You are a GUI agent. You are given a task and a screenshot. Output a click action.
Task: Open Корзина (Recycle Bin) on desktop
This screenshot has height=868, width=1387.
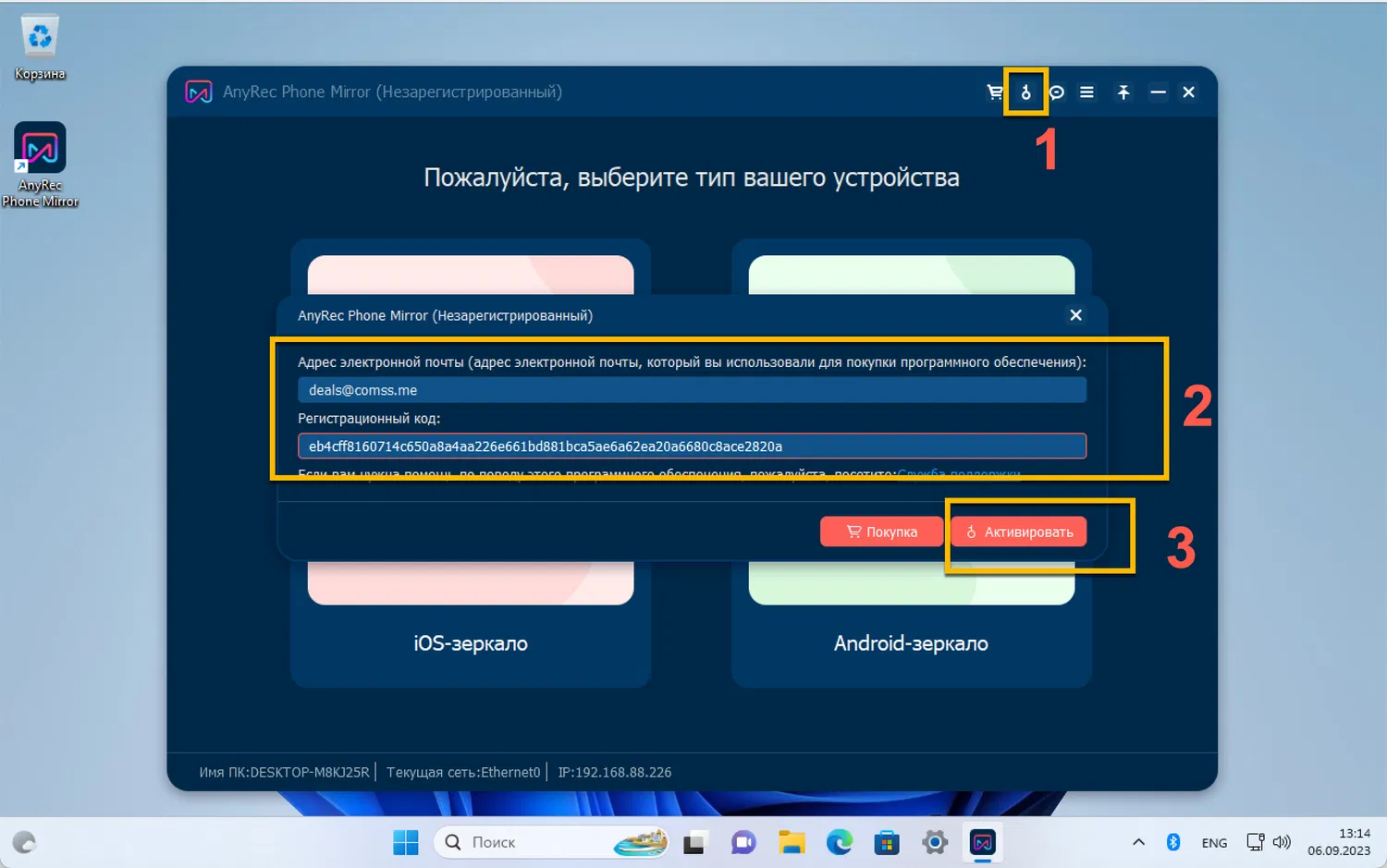[39, 37]
